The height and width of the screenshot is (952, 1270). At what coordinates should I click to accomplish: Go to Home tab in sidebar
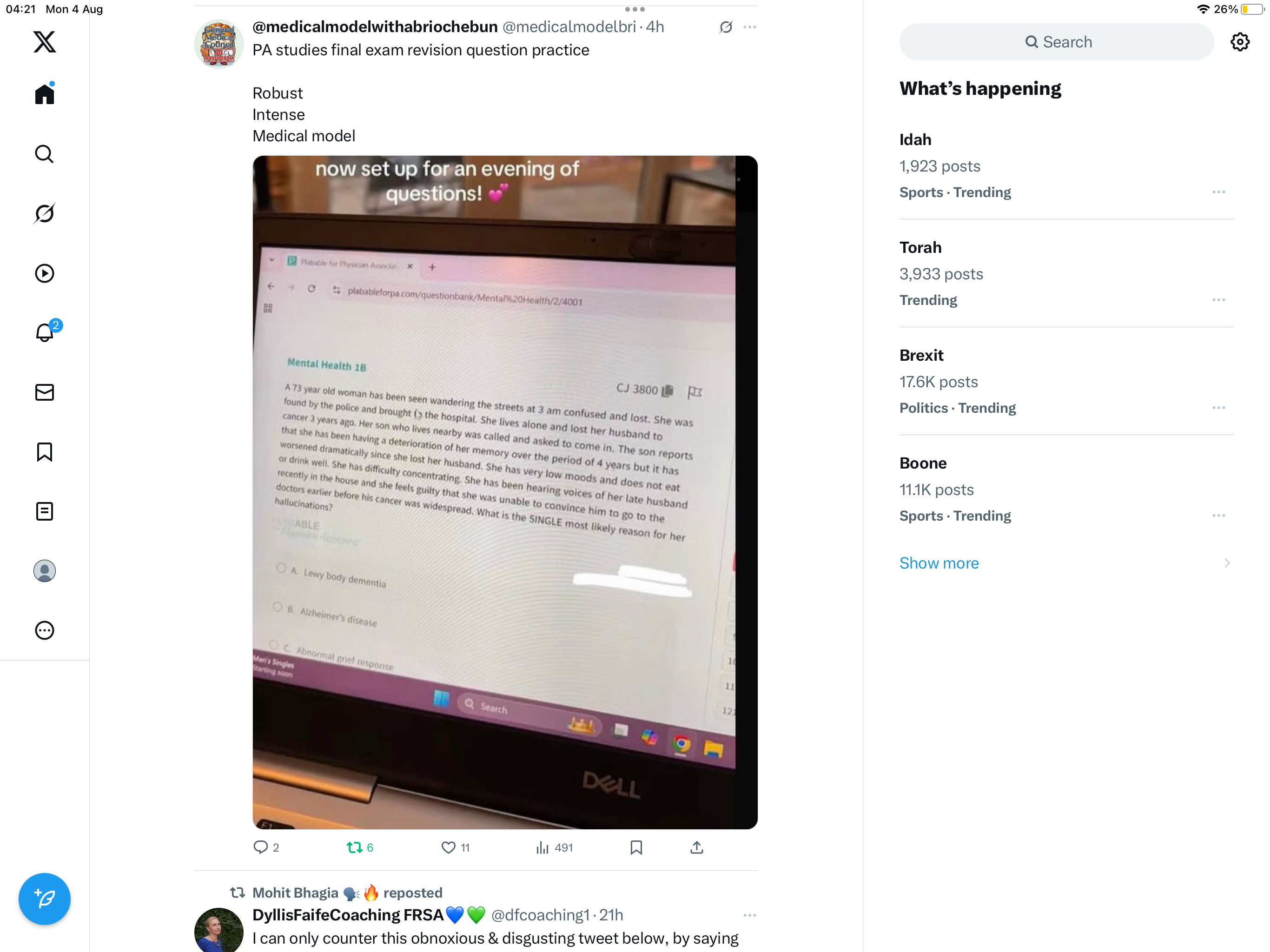pos(44,93)
